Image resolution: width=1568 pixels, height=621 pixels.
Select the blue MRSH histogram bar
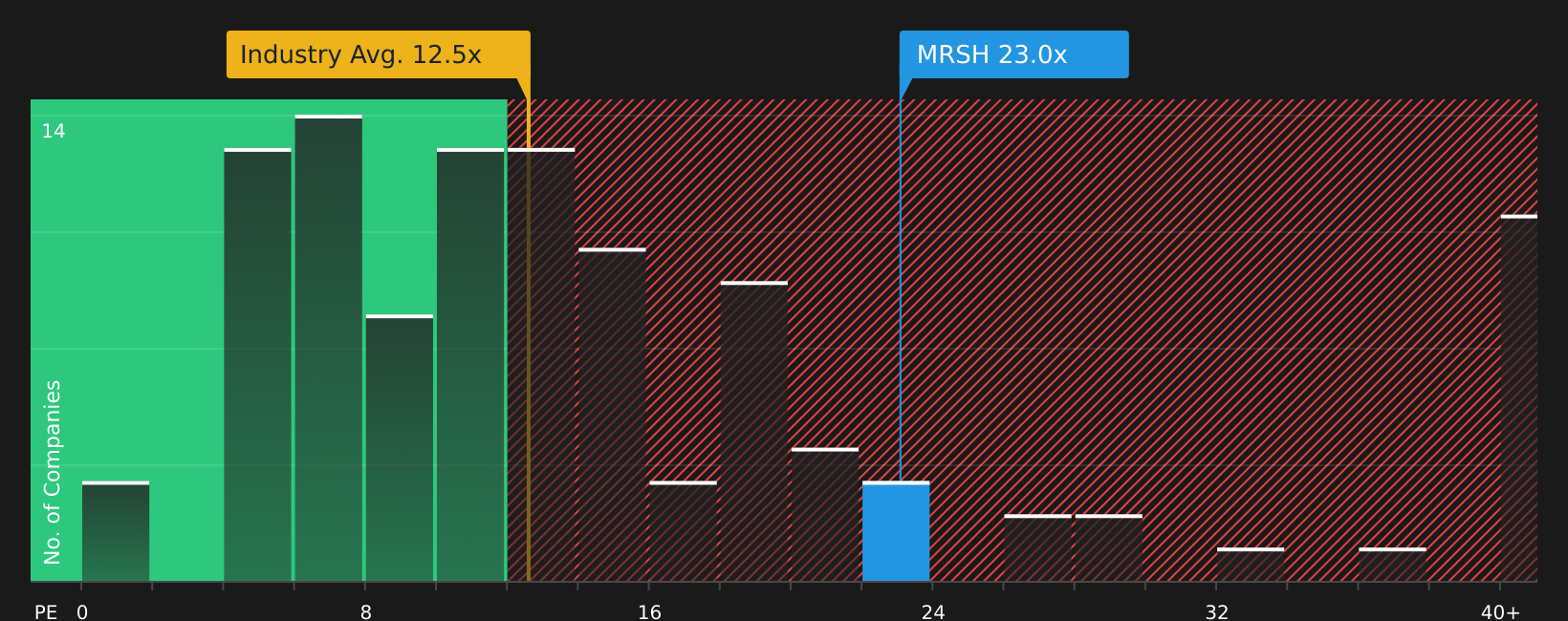point(896,531)
